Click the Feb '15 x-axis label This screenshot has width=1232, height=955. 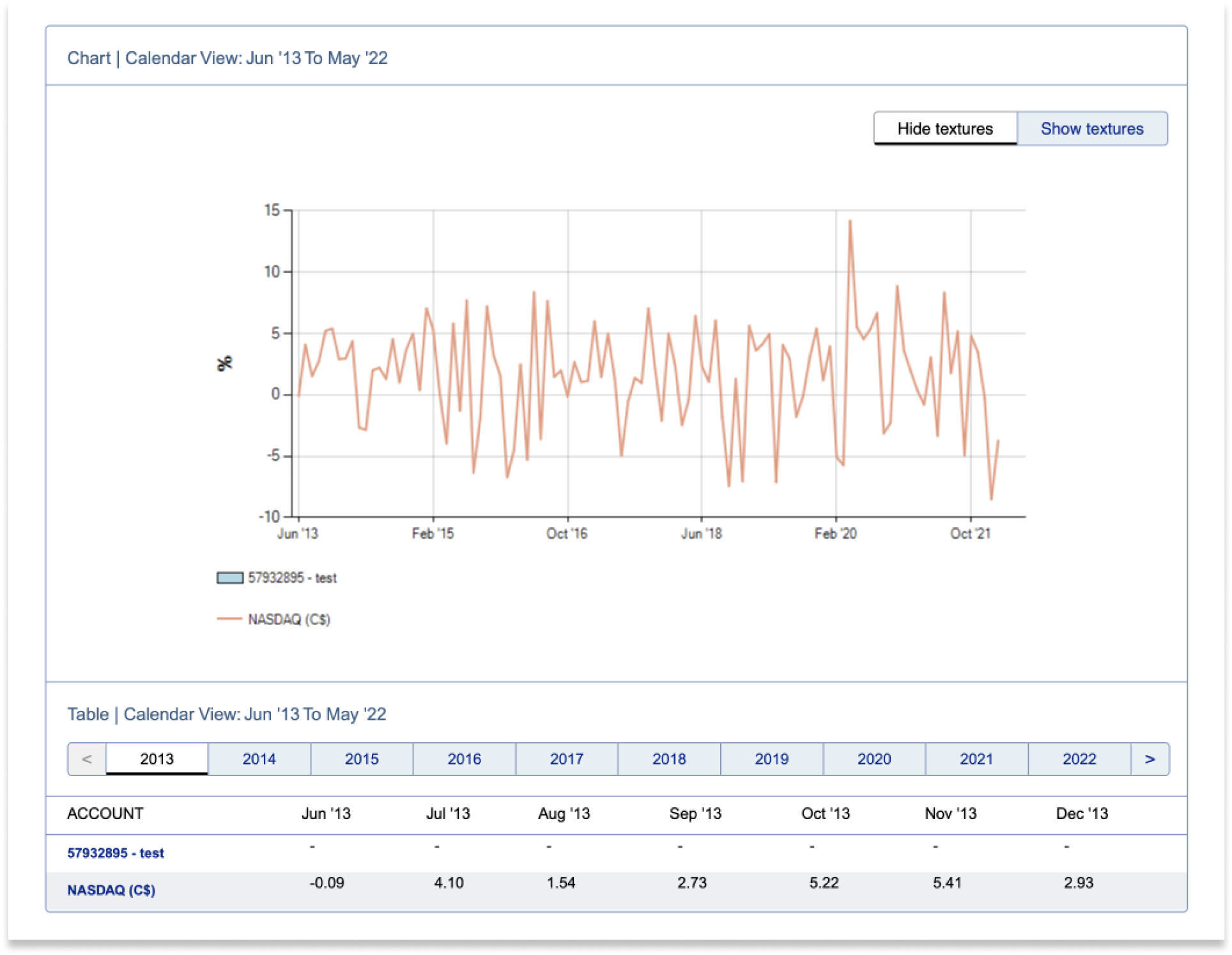(x=433, y=534)
